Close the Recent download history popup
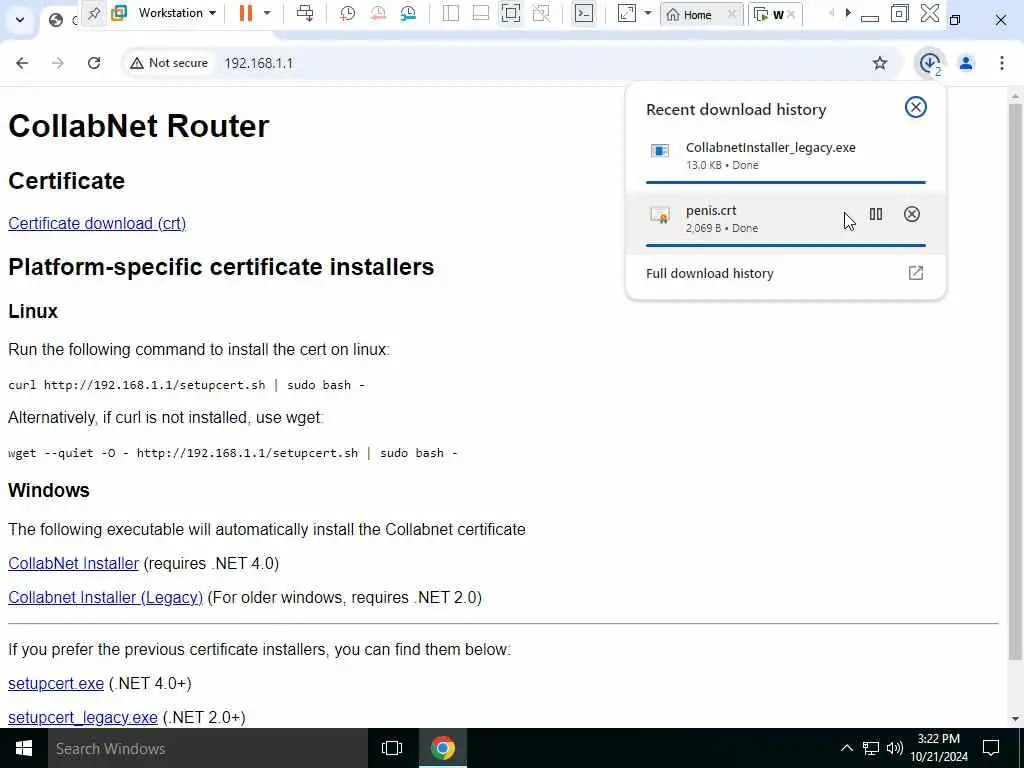Viewport: 1024px width, 768px height. click(x=916, y=107)
